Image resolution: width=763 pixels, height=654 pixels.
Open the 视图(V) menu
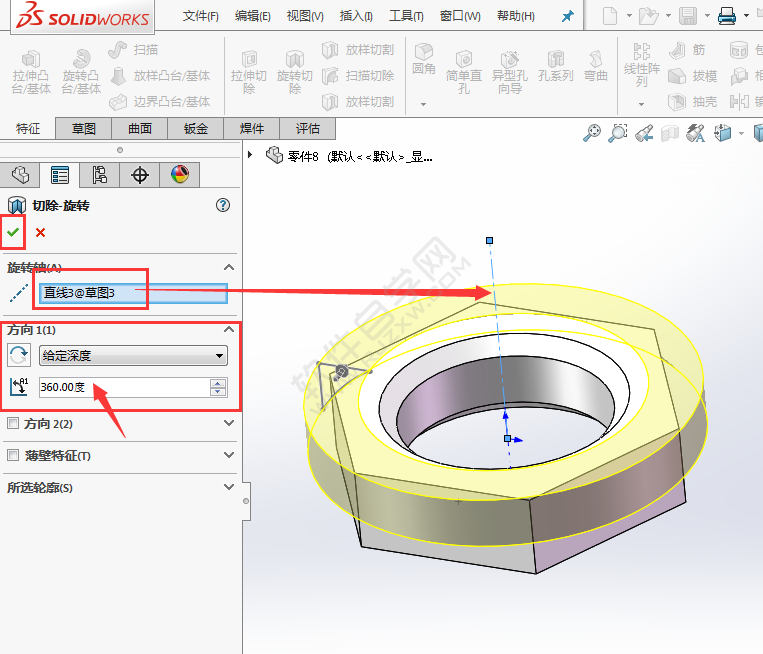pos(305,16)
